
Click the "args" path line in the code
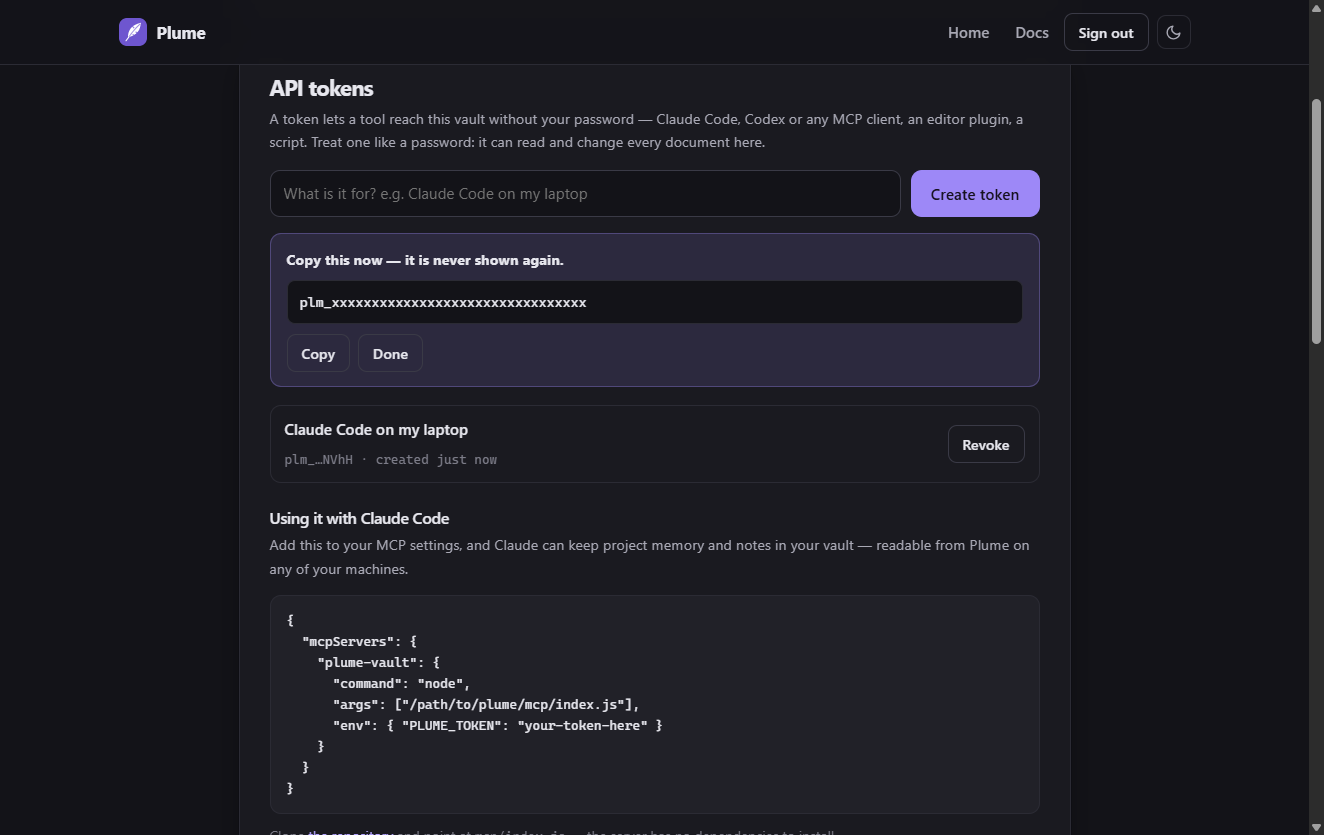click(x=486, y=704)
